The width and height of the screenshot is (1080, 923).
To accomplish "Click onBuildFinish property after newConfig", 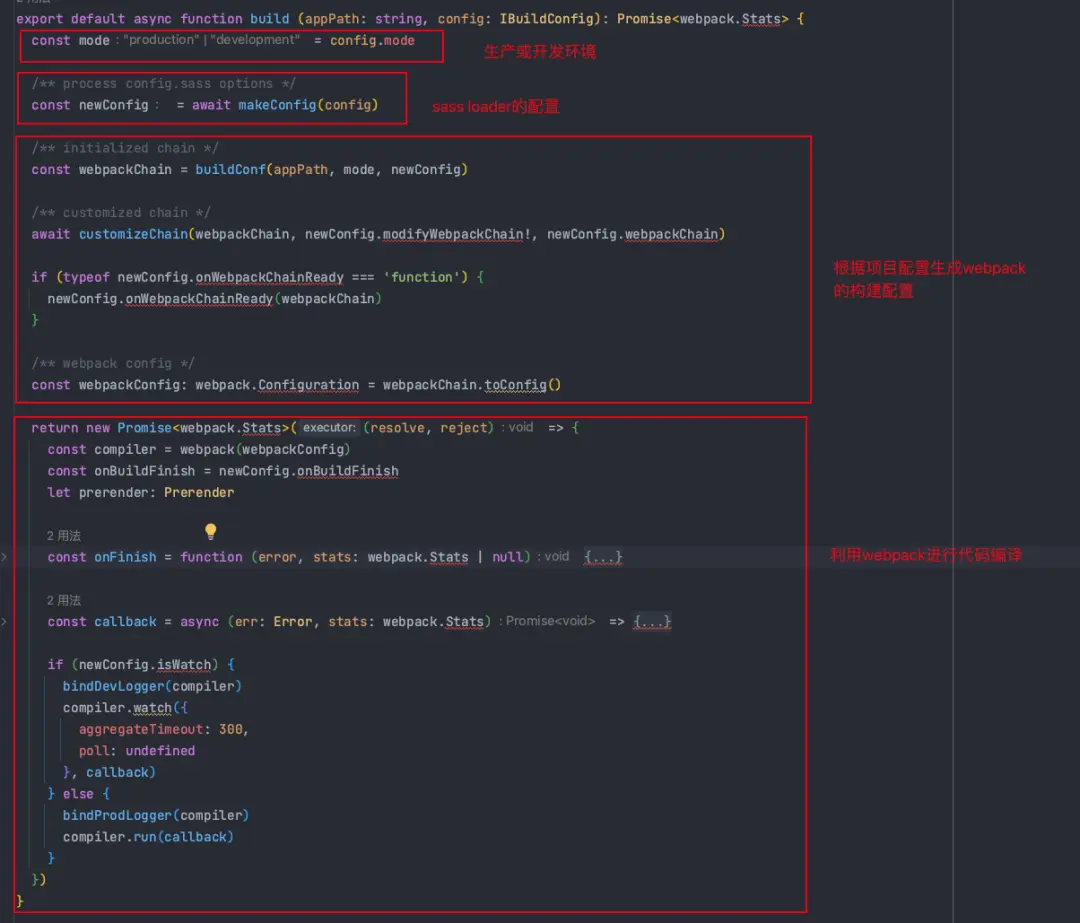I will click(347, 470).
